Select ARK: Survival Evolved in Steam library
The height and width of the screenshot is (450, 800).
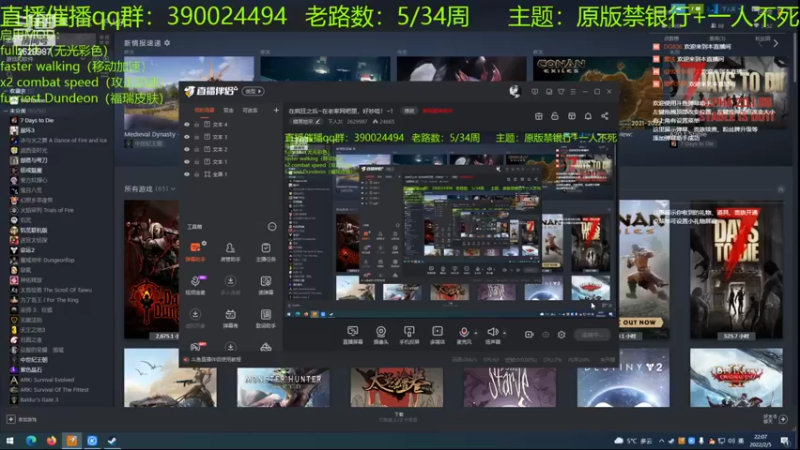42,380
